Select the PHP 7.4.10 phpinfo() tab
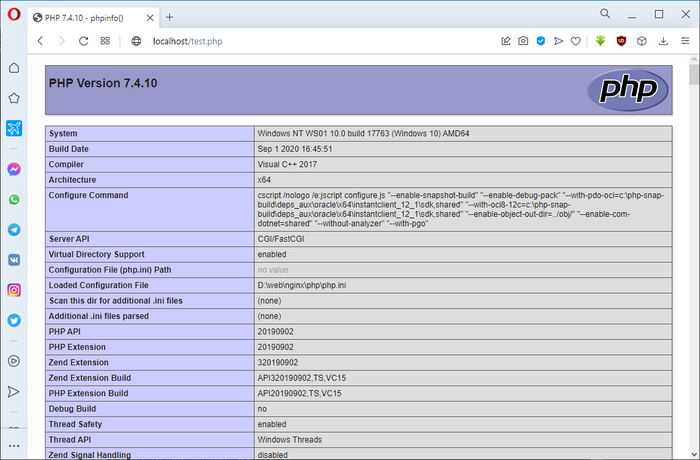This screenshot has width=700, height=460. (x=90, y=17)
